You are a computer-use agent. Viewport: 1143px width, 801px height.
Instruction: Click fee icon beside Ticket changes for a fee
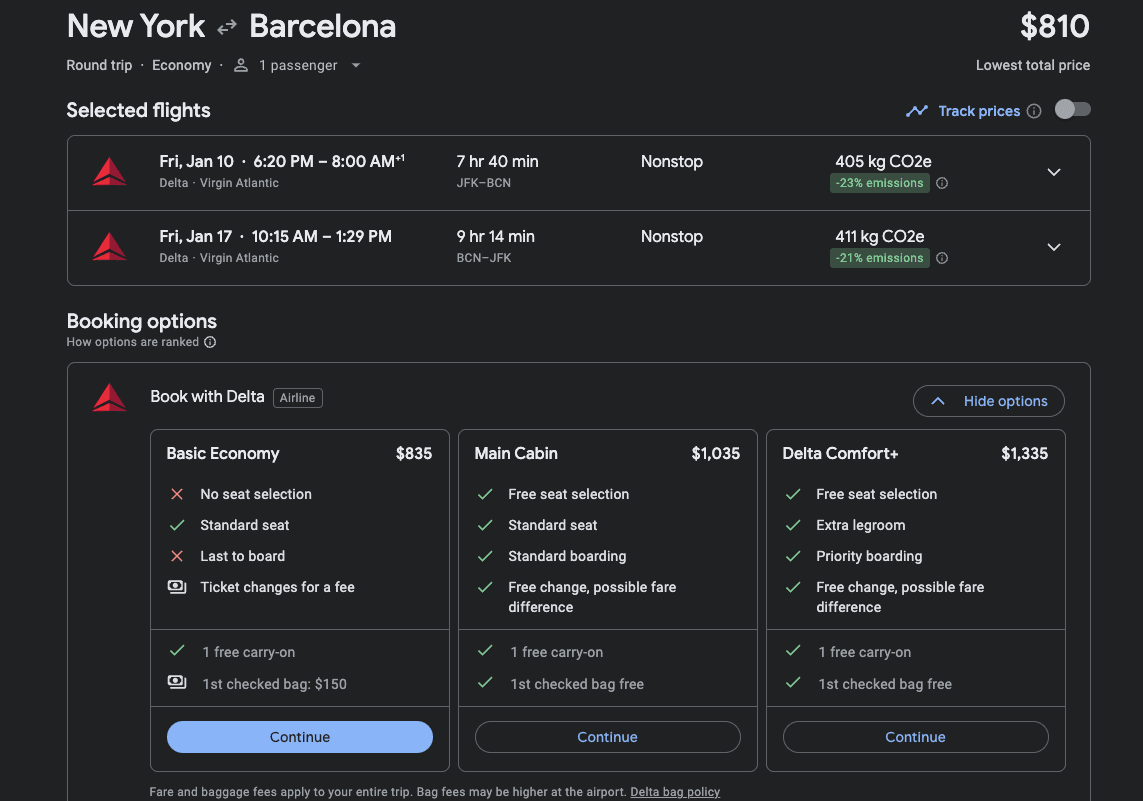pyautogui.click(x=177, y=587)
